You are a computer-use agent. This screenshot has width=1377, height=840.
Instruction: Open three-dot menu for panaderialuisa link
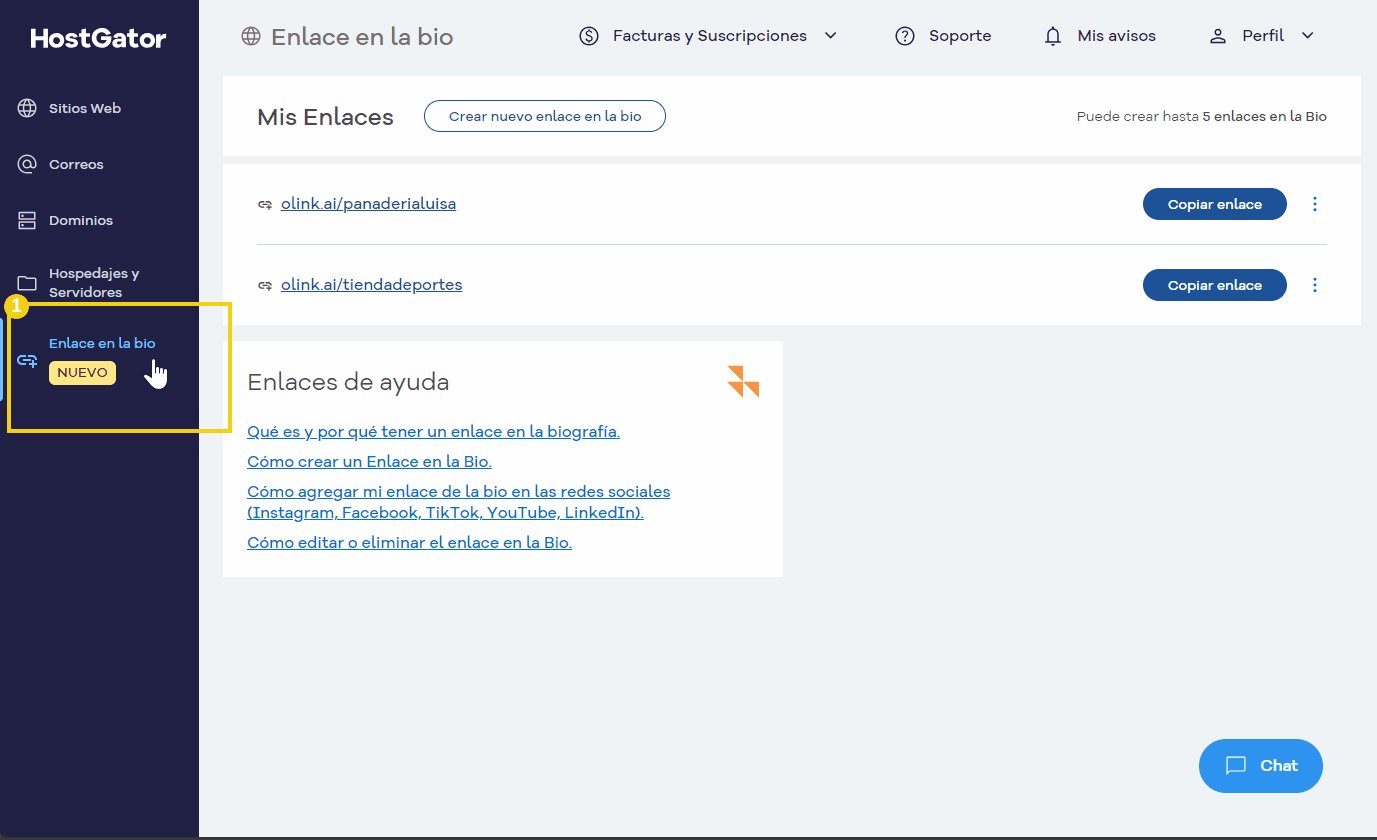tap(1315, 204)
